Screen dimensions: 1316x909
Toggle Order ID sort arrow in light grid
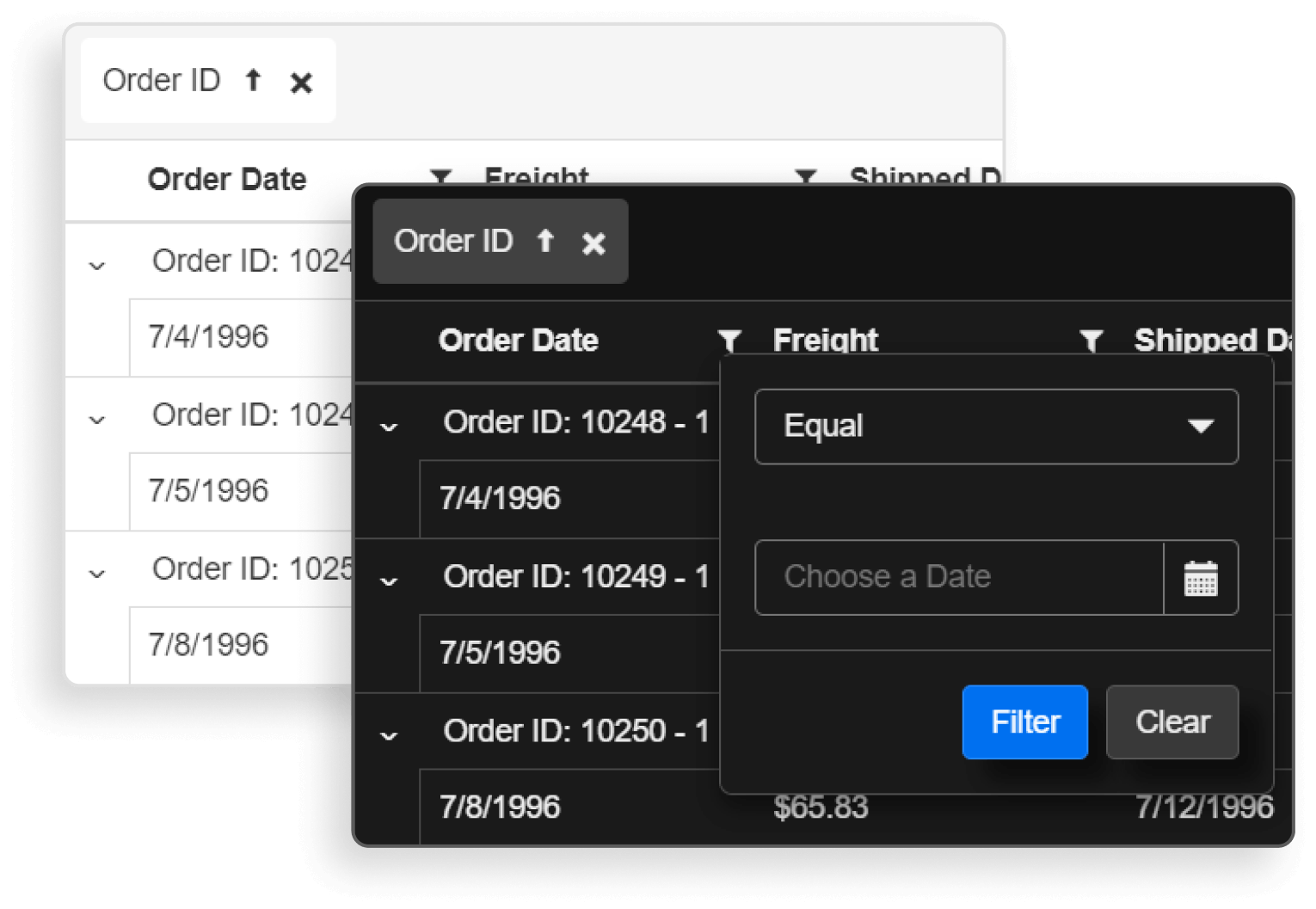253,80
